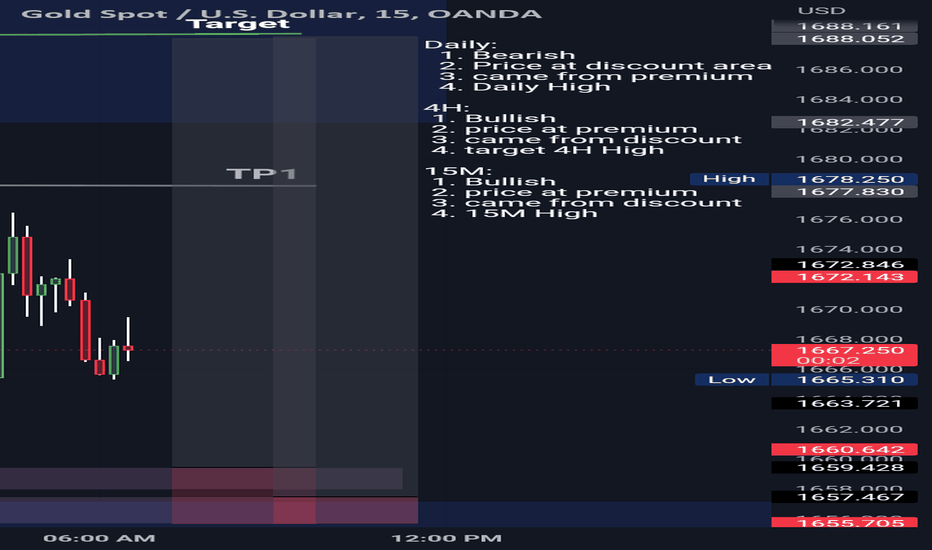The image size is (932, 550).
Task: Select the '4H:' heading text note
Action: 446,108
